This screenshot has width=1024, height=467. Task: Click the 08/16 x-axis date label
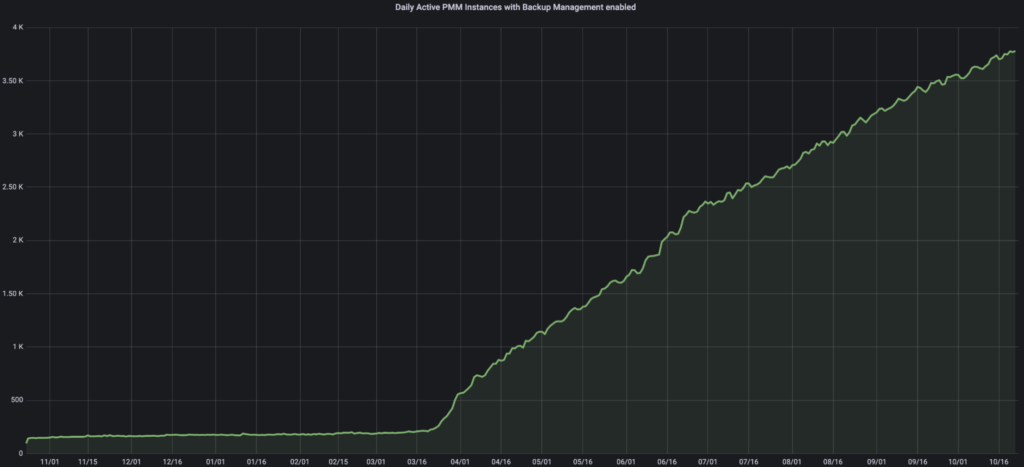(x=833, y=461)
